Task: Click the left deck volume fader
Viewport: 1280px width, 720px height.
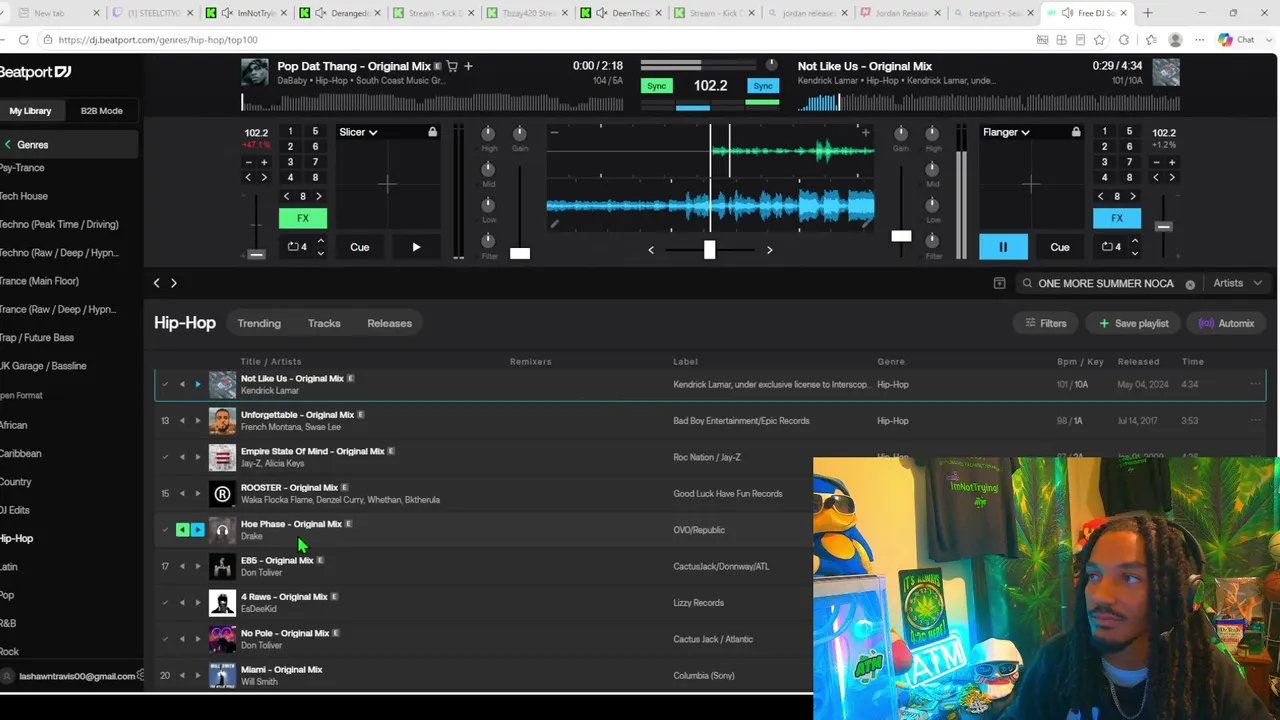Action: point(520,253)
